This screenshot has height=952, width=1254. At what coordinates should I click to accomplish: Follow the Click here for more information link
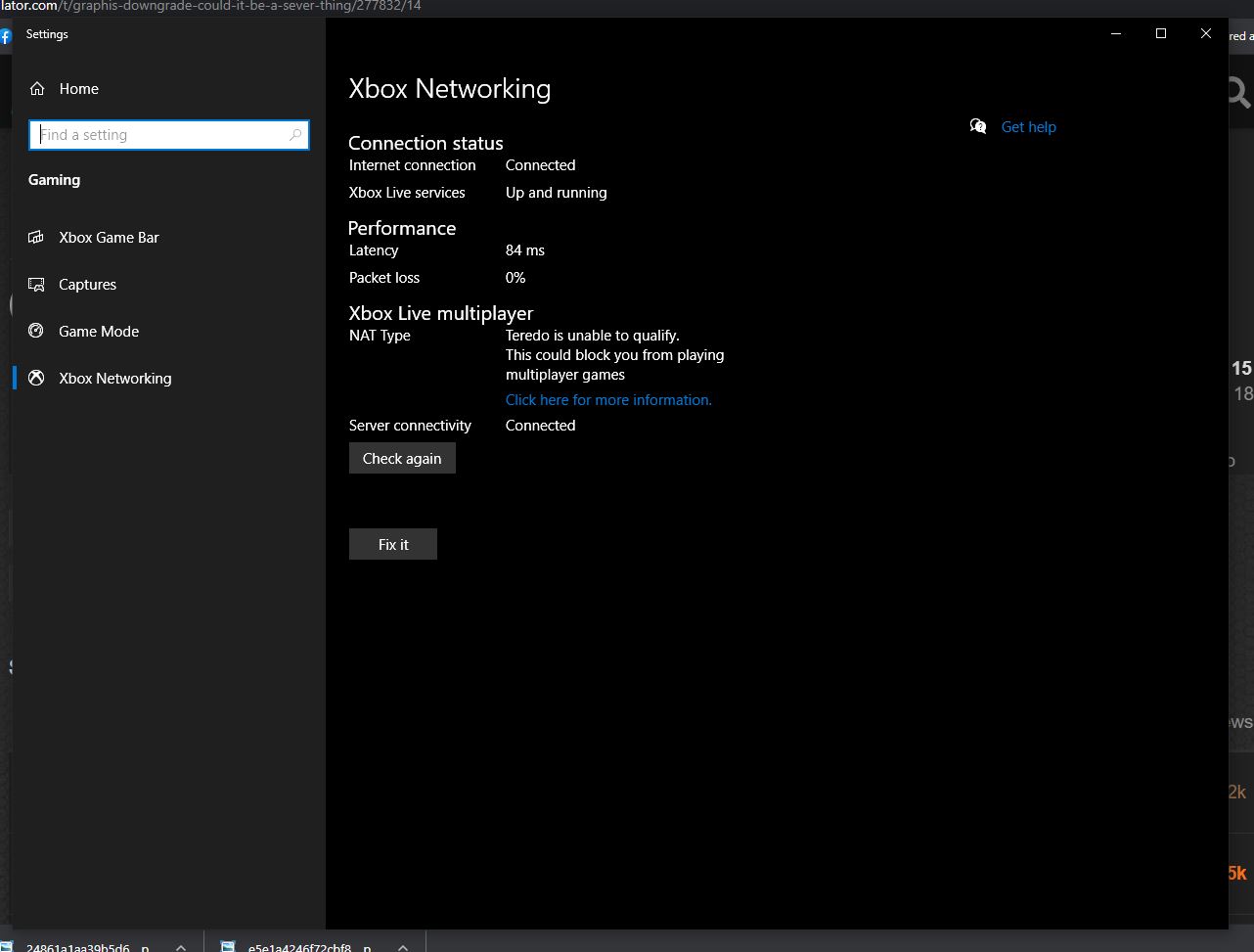click(608, 399)
